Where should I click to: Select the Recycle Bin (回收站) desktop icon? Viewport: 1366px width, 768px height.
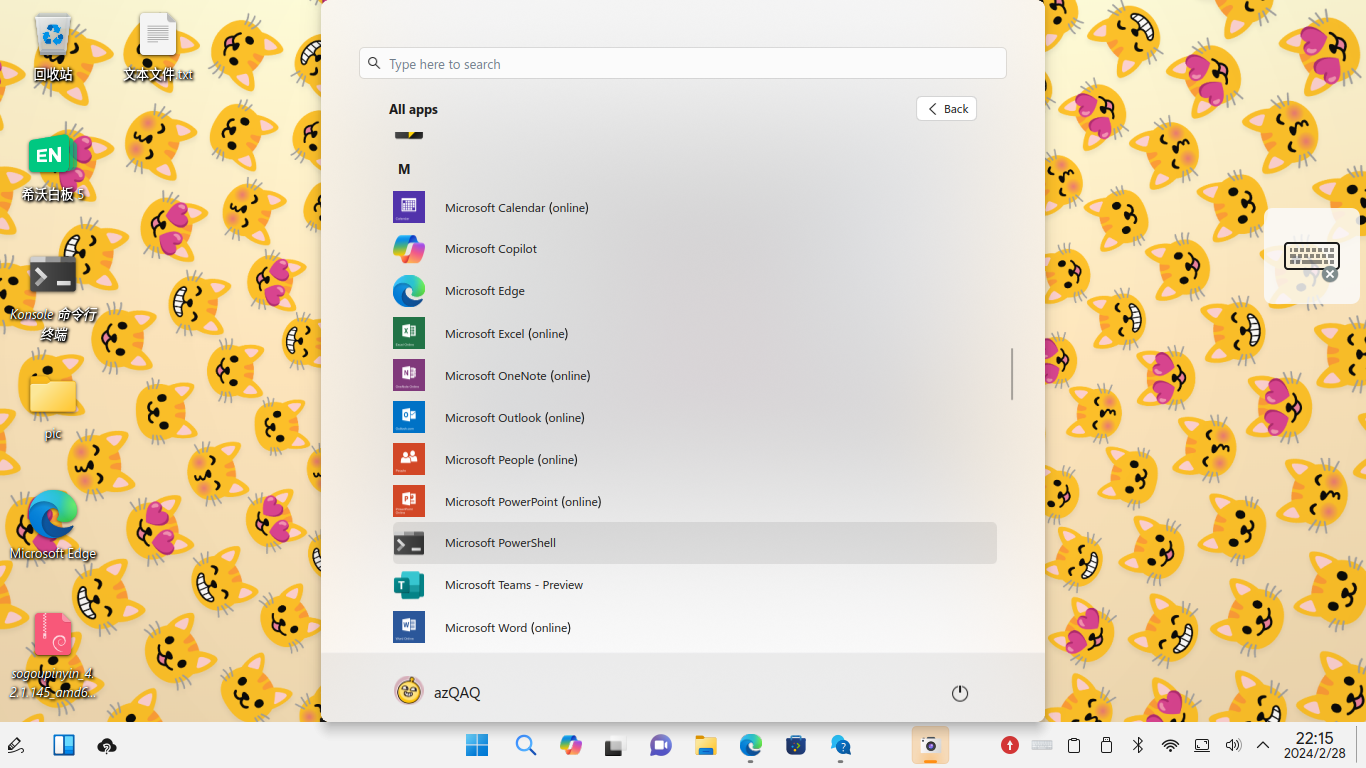(x=53, y=47)
